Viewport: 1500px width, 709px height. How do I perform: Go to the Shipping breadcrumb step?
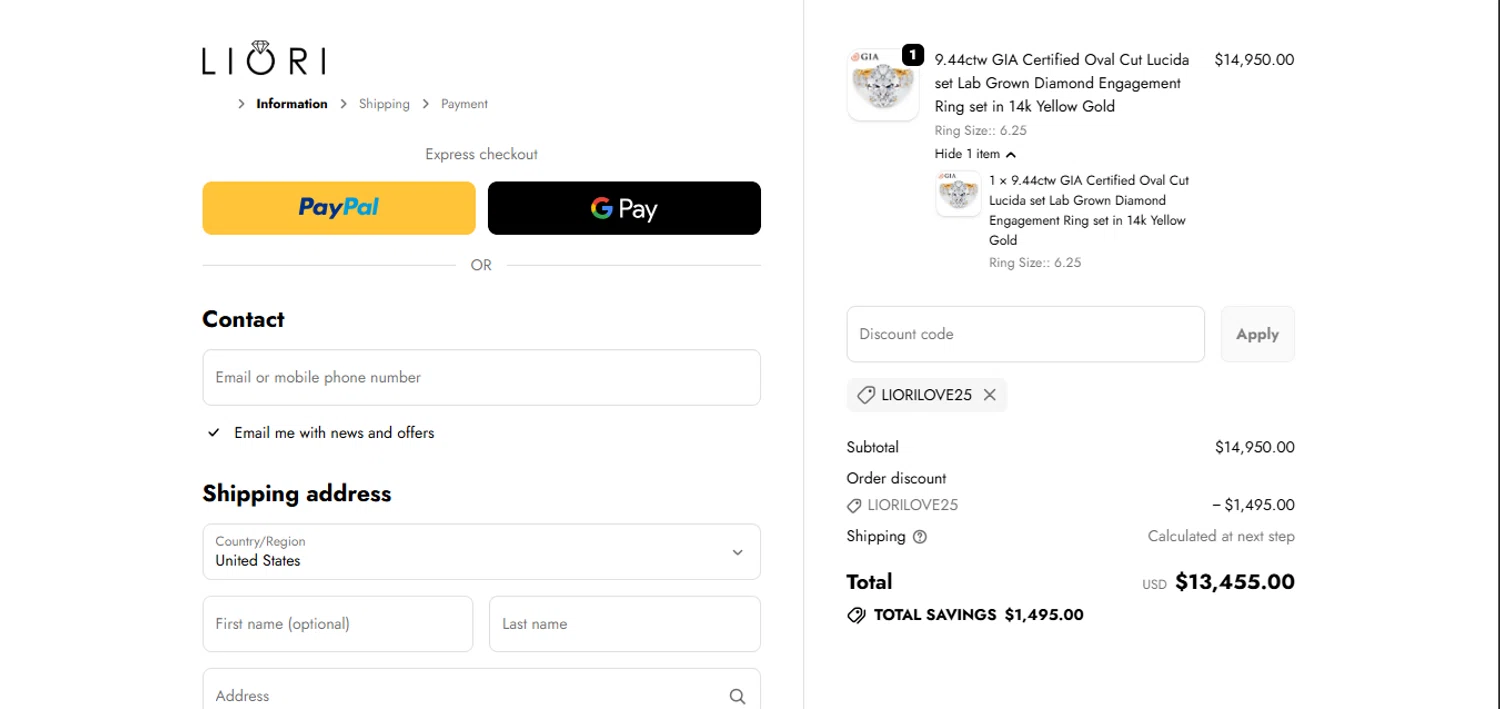[384, 104]
